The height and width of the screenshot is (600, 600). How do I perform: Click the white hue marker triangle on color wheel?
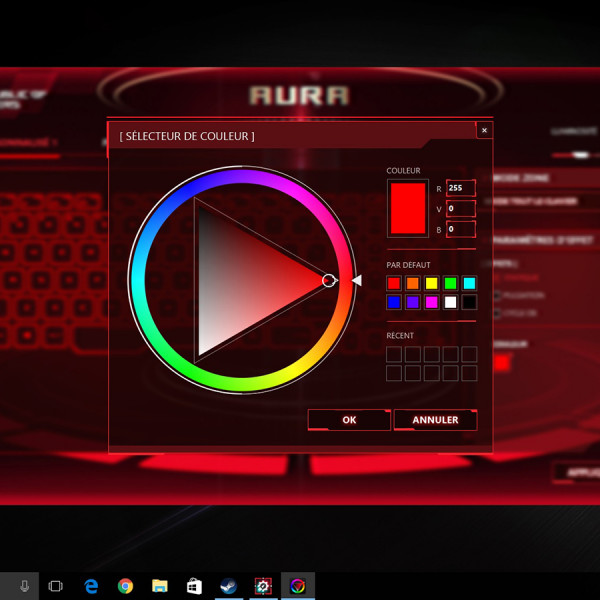tap(357, 281)
